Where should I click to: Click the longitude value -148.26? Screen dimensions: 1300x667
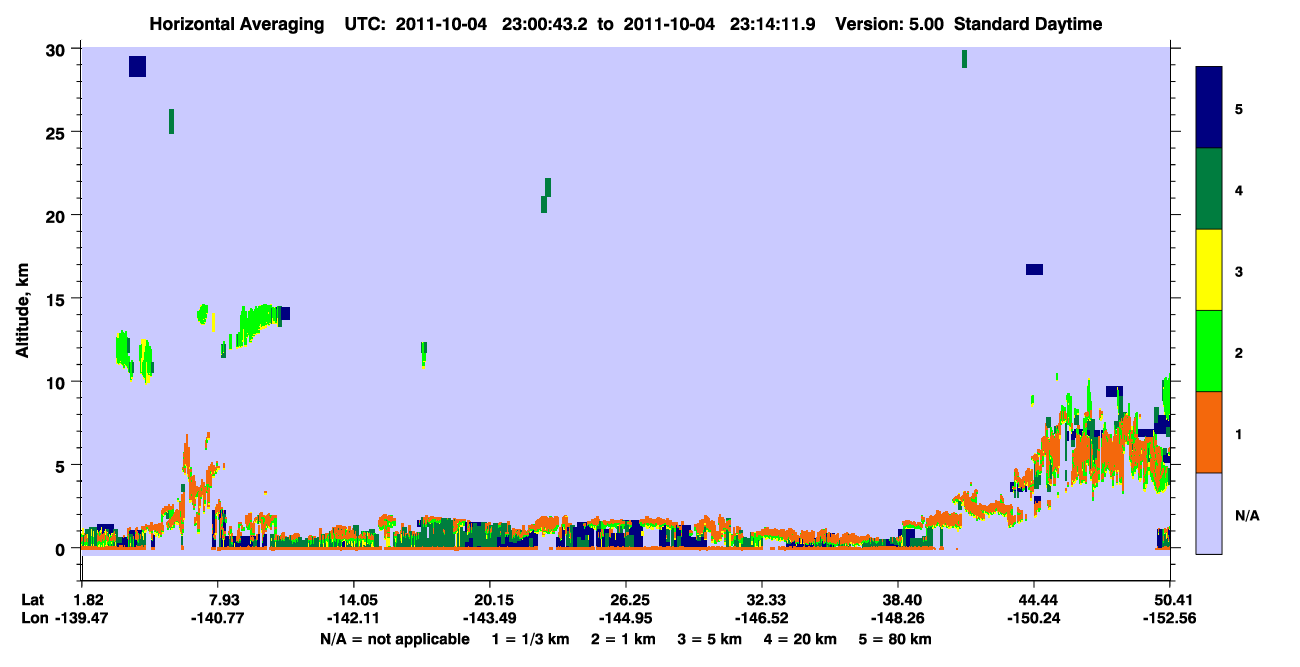[x=898, y=619]
